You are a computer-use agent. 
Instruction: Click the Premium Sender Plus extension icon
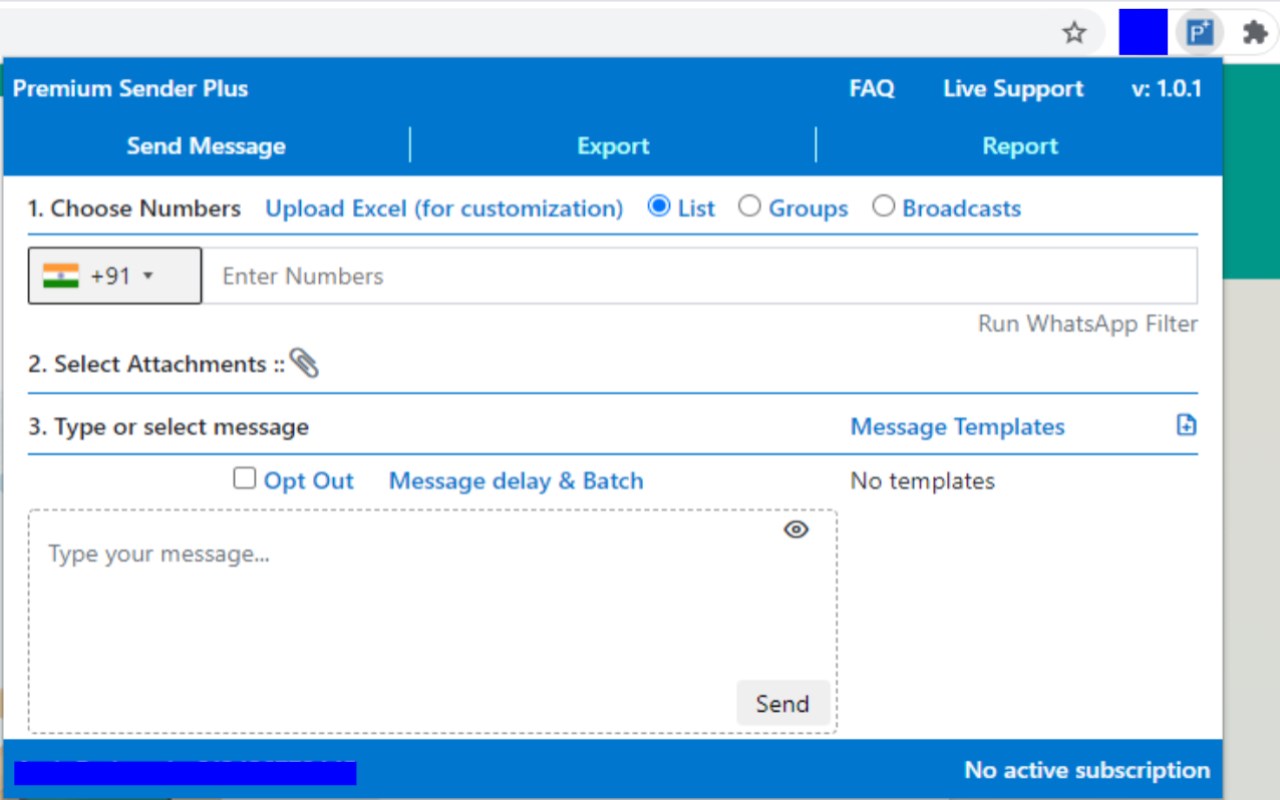pyautogui.click(x=1197, y=31)
